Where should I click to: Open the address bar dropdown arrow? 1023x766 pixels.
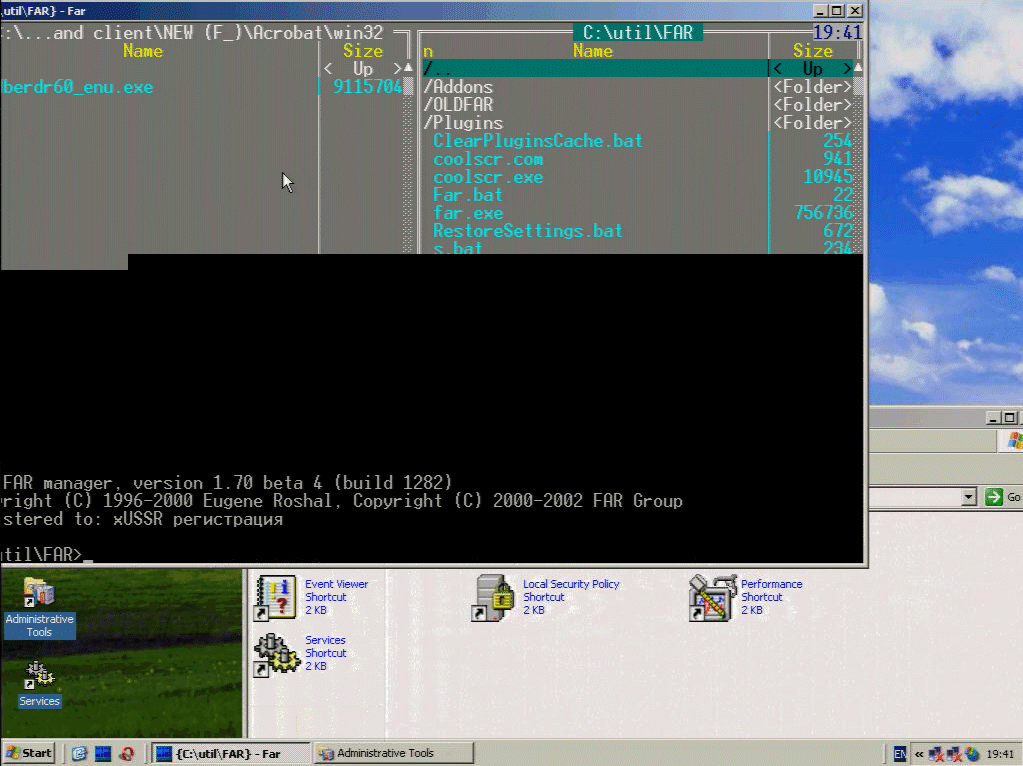point(968,497)
